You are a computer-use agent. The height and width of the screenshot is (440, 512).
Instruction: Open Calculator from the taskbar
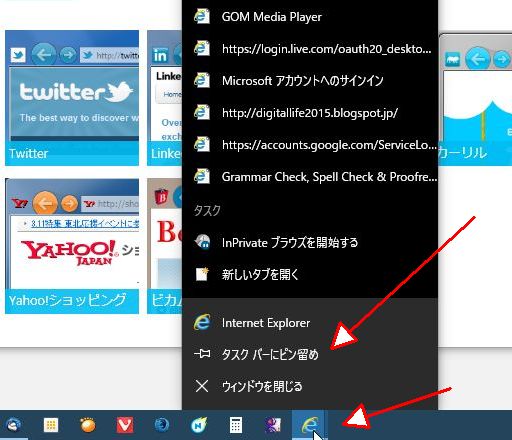tap(236, 425)
